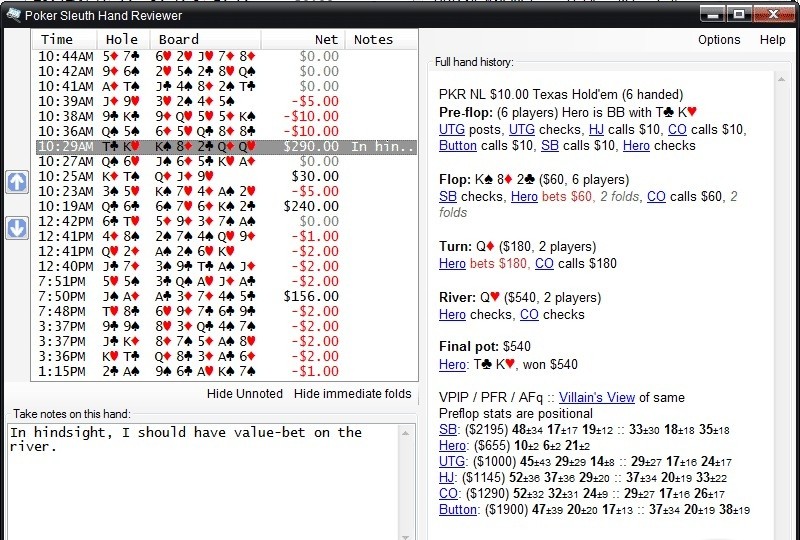
Task: Sort hands by Net column header
Action: pos(325,39)
